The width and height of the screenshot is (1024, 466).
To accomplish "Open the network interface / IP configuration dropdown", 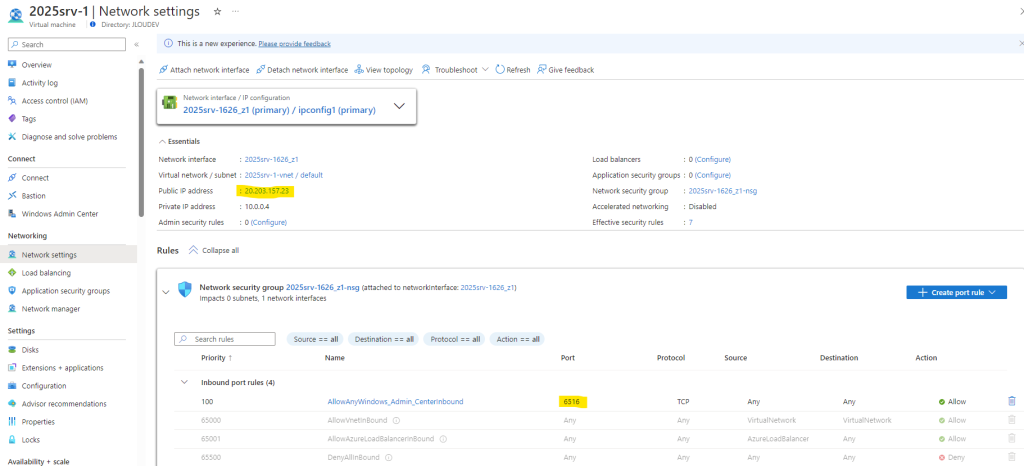I will click(x=400, y=106).
